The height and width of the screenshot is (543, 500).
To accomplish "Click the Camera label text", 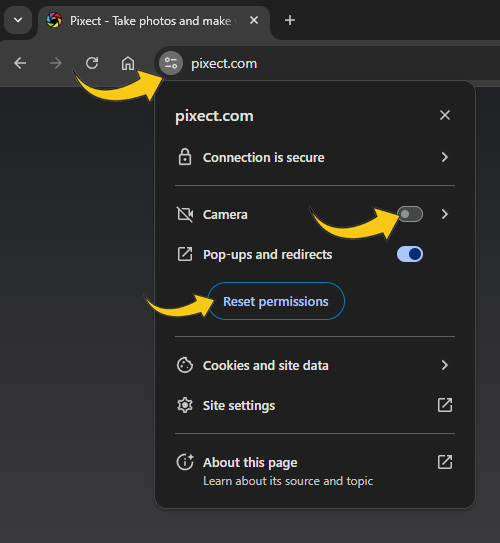I will (225, 215).
